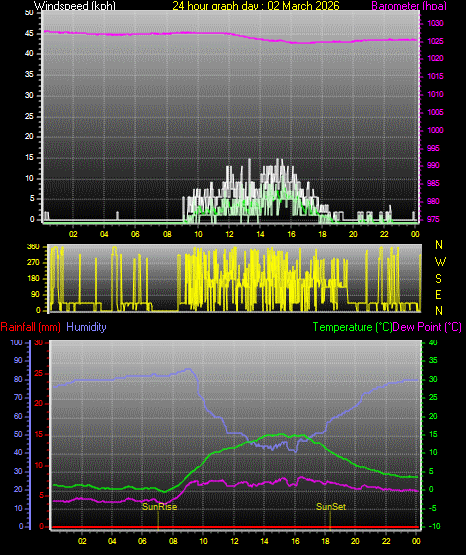Click the 180 wind direction axis value
The image size is (466, 555).
tap(33, 279)
